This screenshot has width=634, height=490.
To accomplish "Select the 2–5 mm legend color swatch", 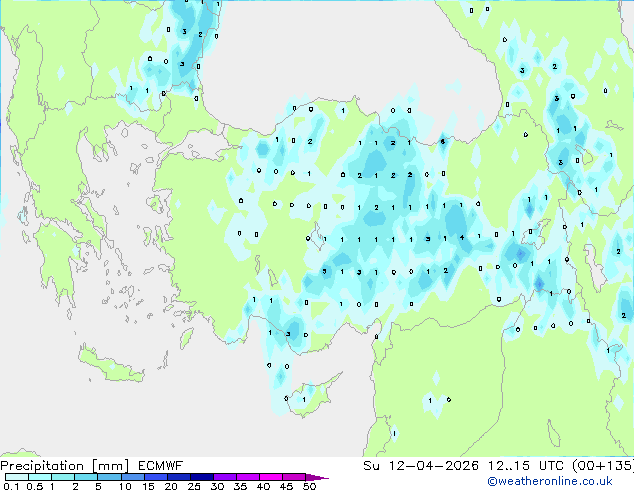I will (86, 477).
